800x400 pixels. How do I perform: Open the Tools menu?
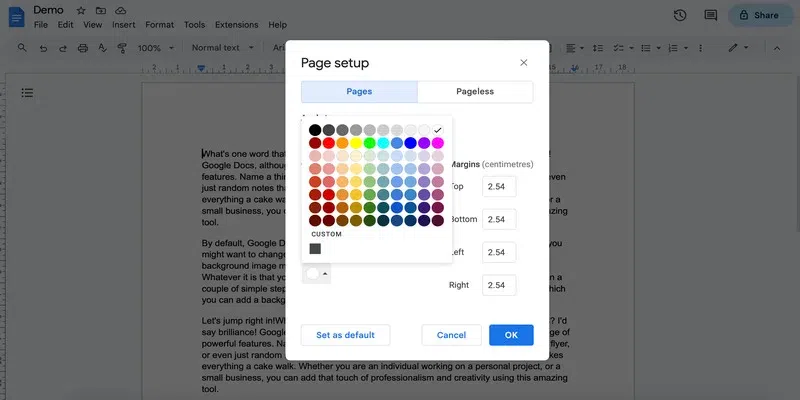pyautogui.click(x=194, y=24)
